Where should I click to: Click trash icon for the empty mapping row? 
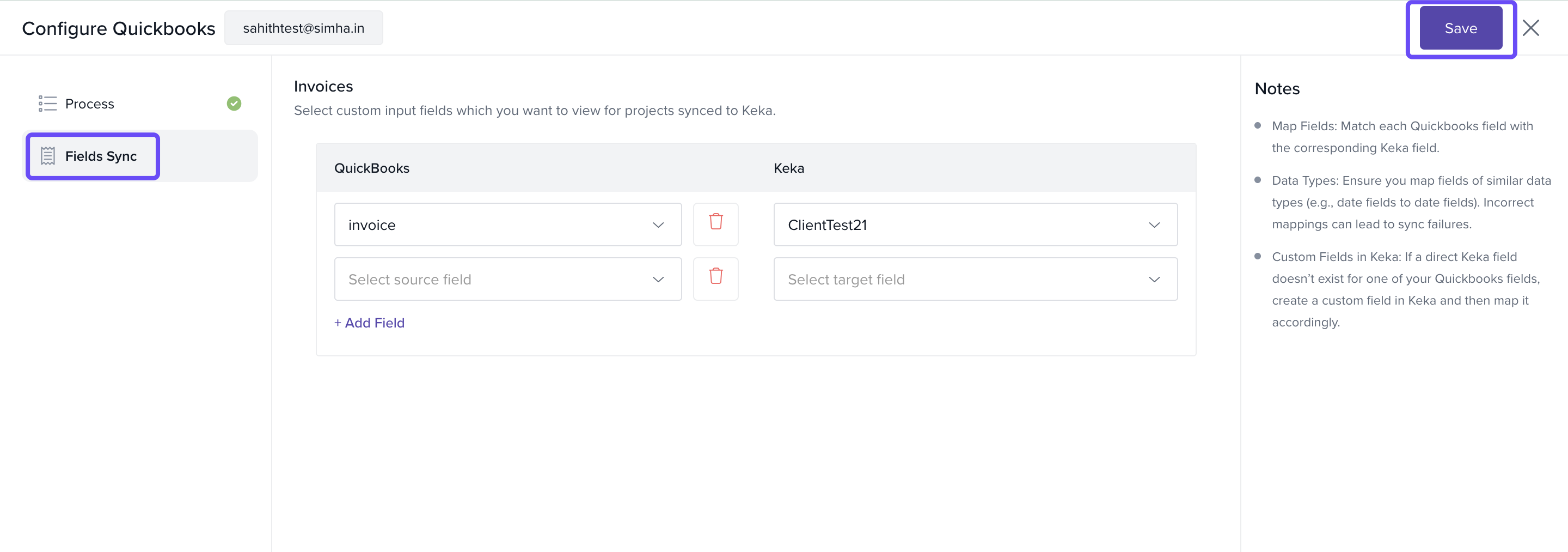point(715,278)
